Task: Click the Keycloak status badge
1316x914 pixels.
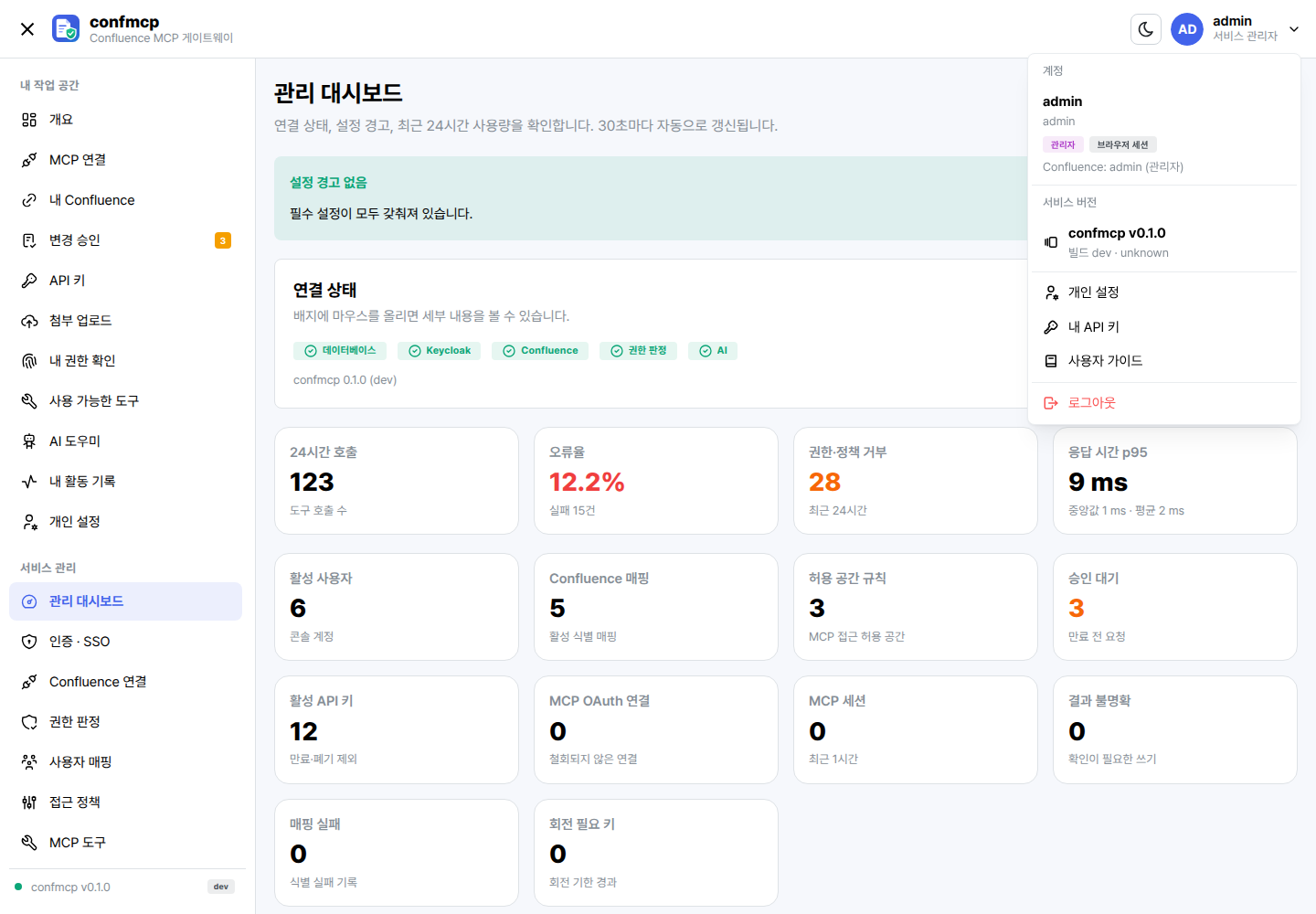Action: pos(440,351)
